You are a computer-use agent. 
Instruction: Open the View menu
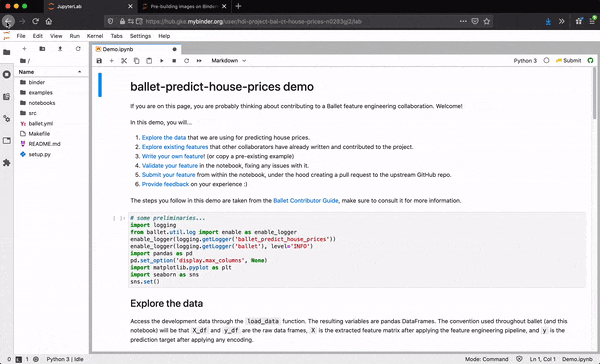point(56,36)
